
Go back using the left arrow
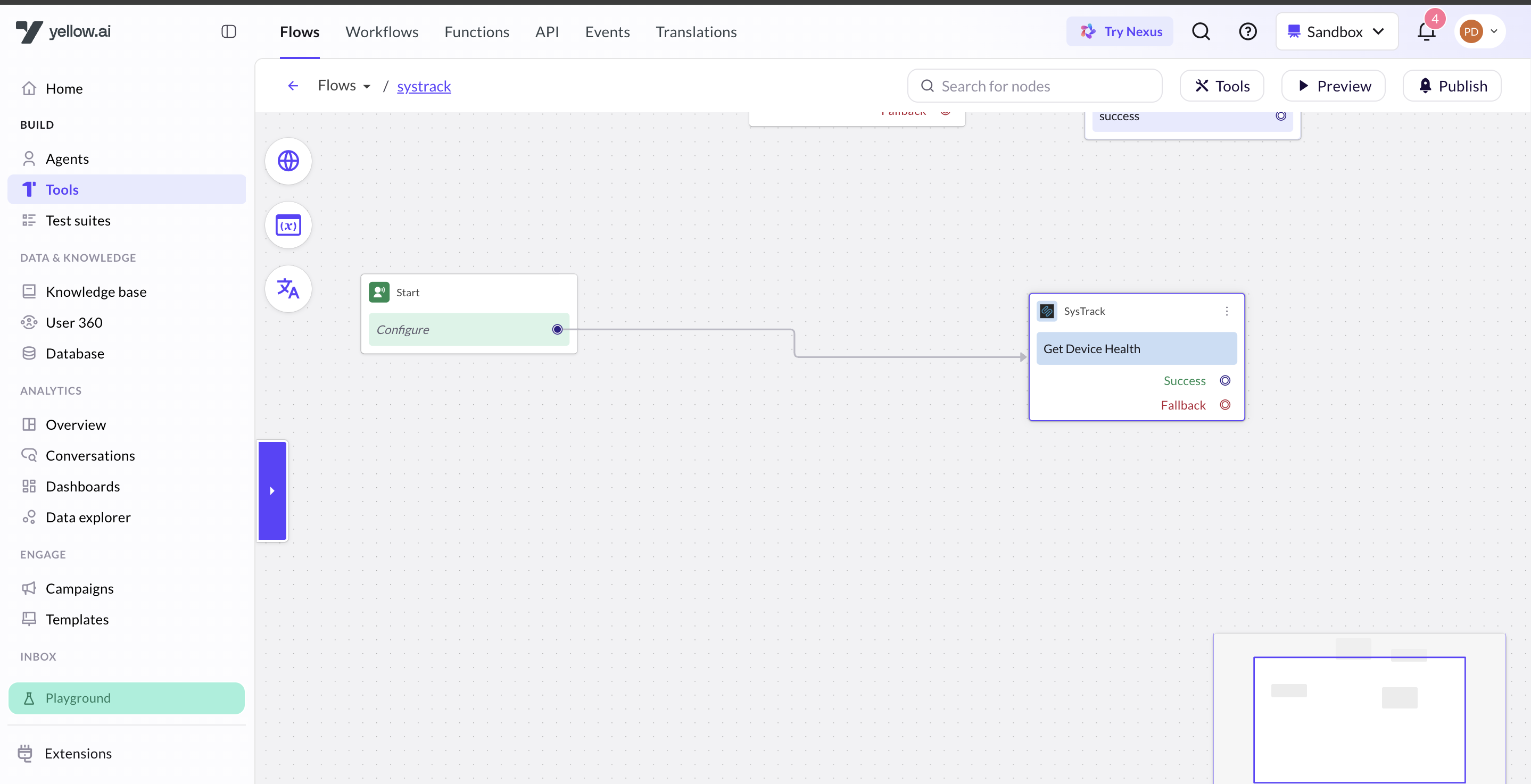pos(293,86)
